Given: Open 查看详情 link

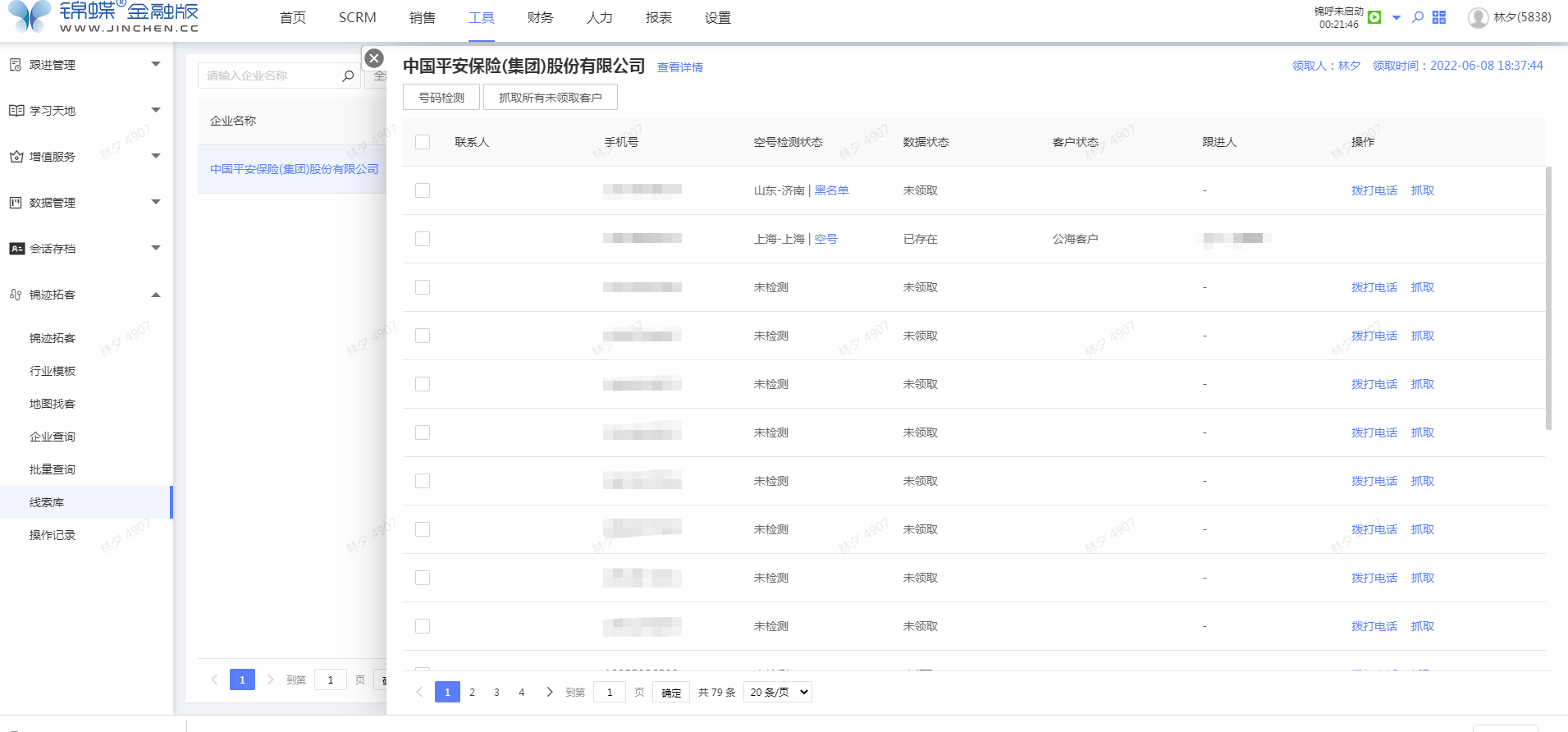Looking at the screenshot, I should 680,67.
